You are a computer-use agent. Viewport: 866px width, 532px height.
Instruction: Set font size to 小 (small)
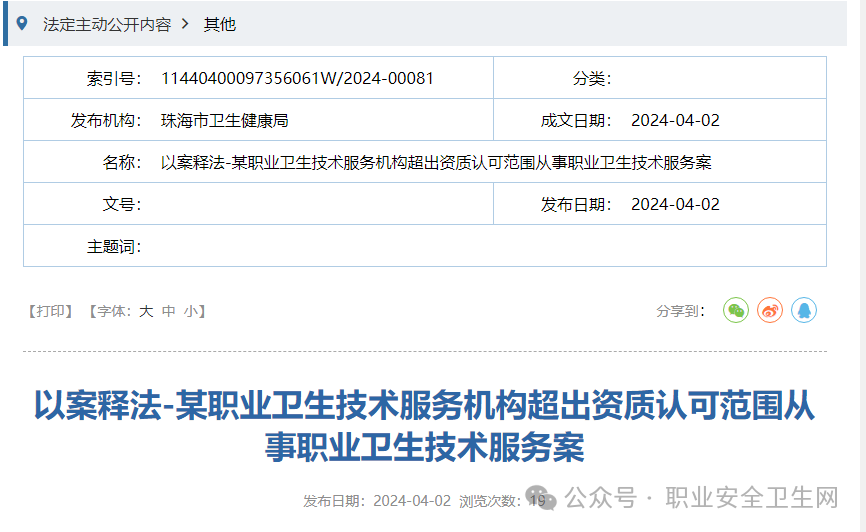pos(190,311)
